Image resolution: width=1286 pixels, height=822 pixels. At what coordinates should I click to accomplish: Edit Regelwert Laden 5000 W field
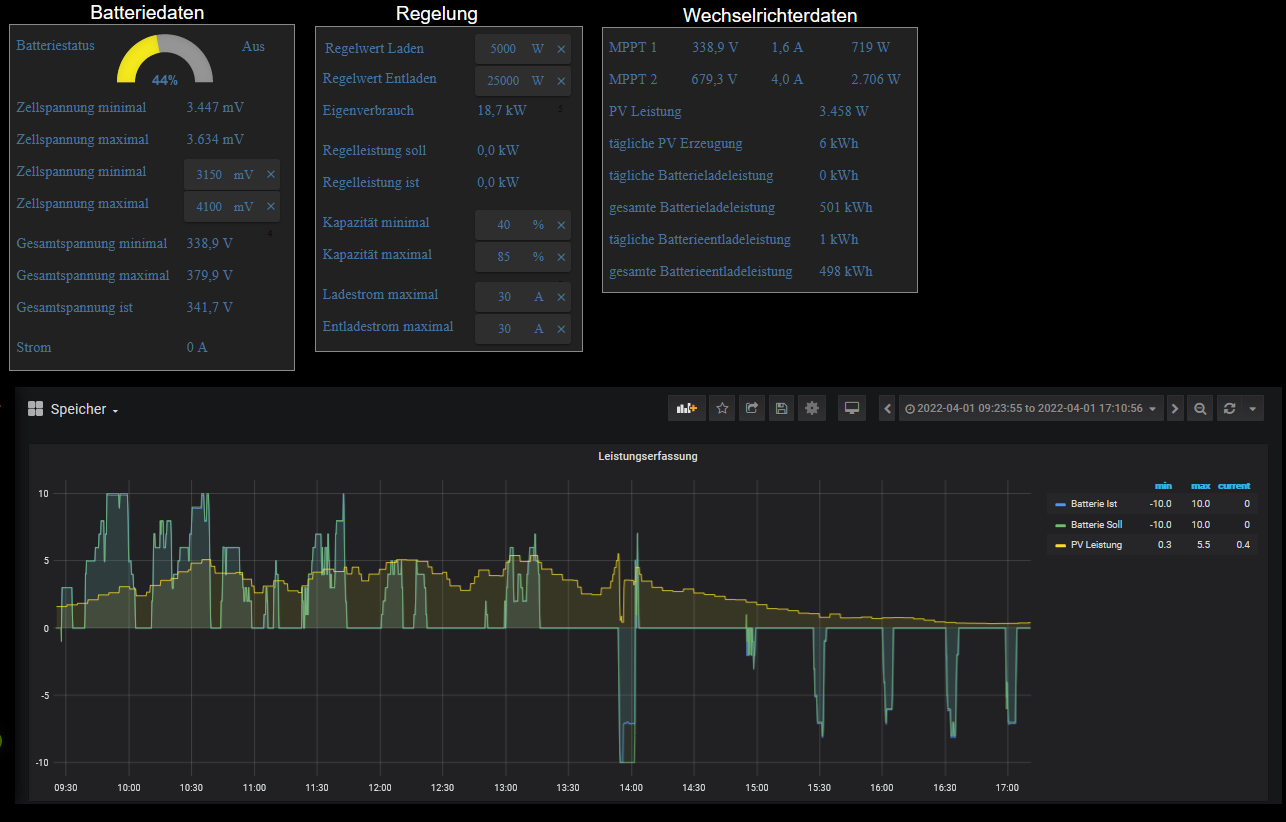(522, 49)
